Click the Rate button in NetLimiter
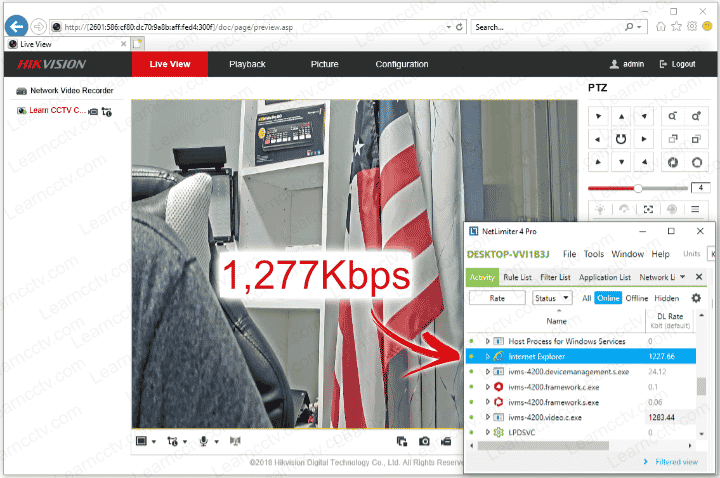720x478 pixels. point(496,298)
